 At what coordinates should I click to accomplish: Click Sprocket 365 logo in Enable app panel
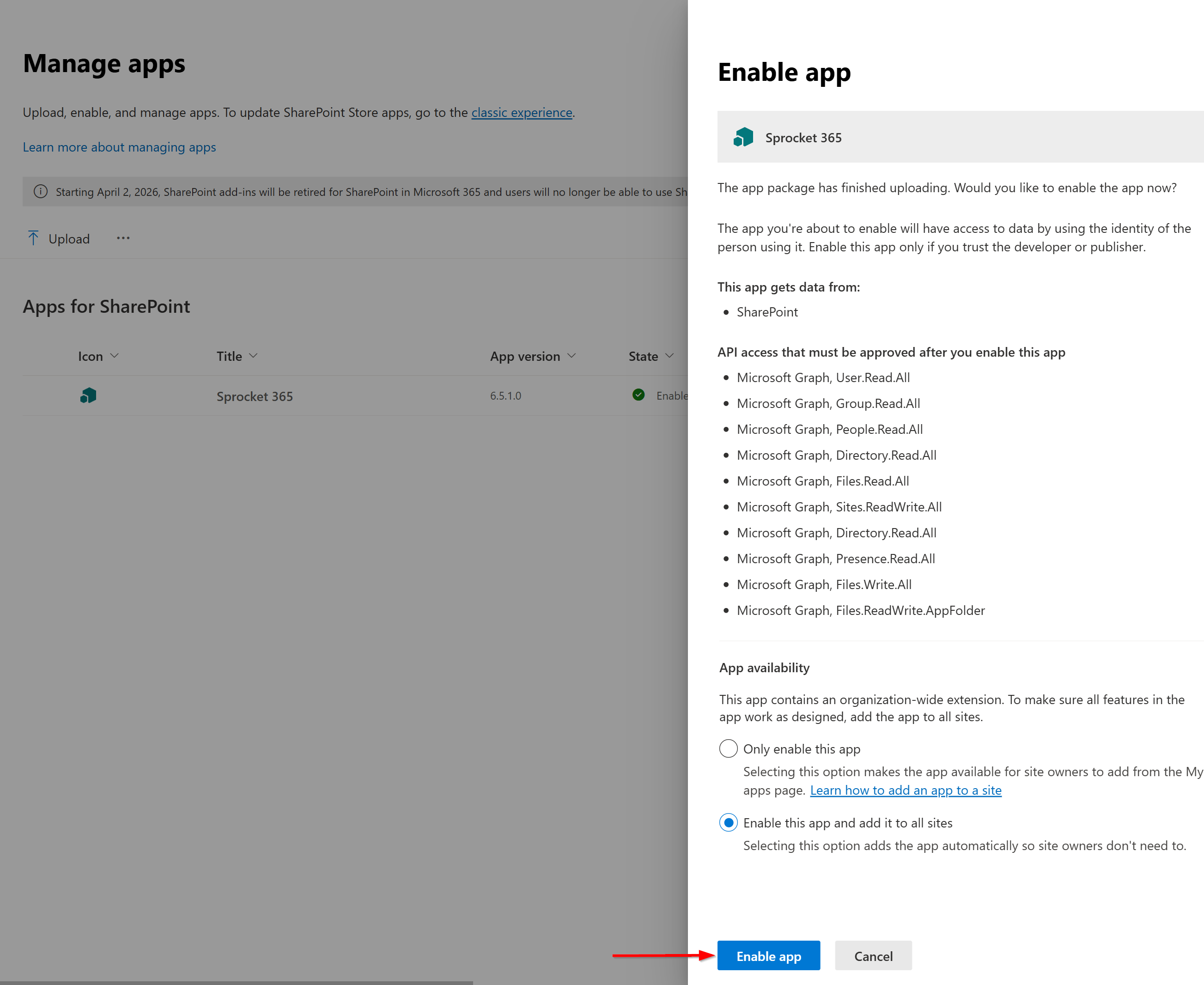(743, 137)
